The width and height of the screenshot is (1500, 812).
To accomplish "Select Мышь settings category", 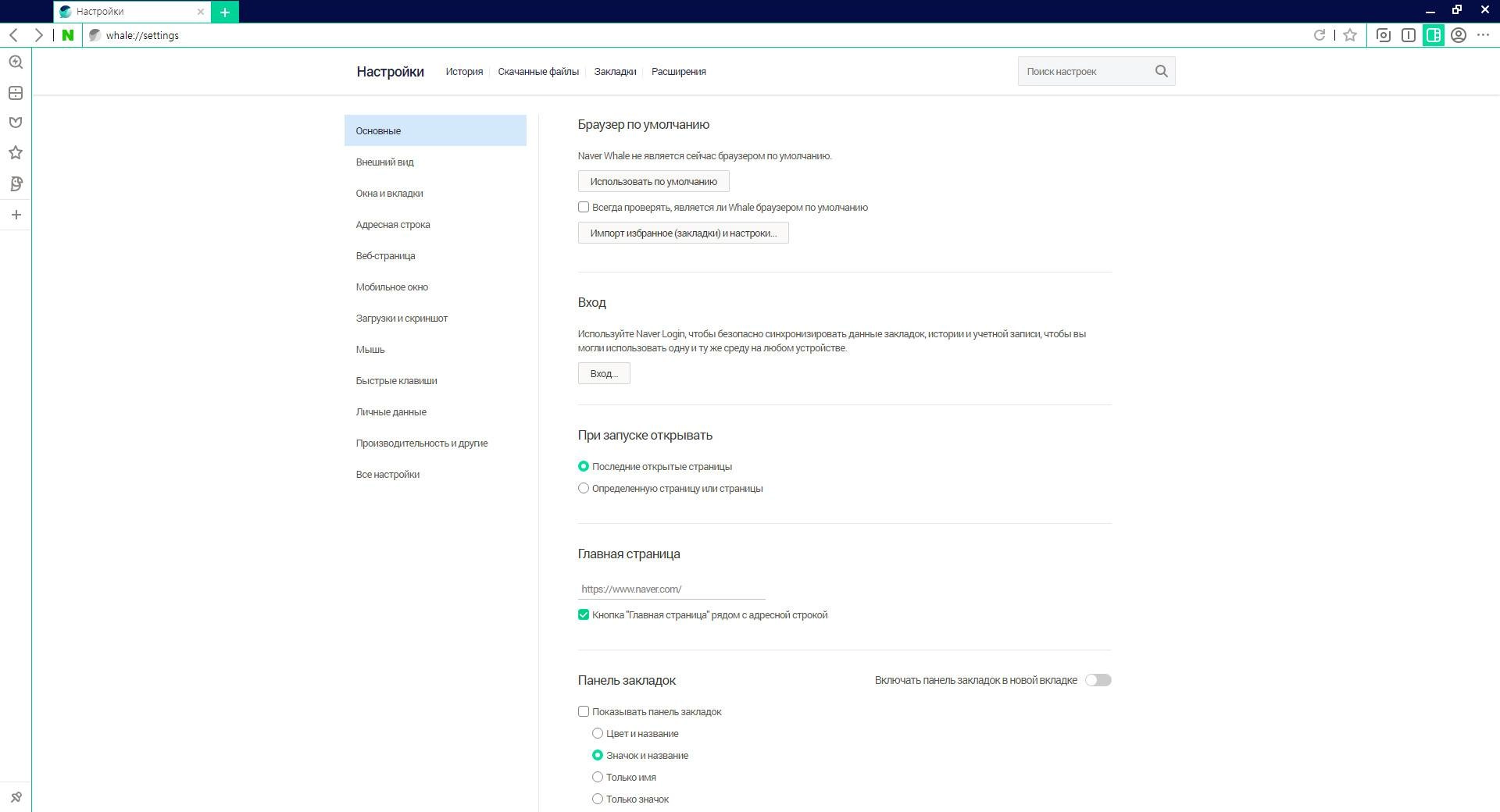I will click(x=435, y=349).
